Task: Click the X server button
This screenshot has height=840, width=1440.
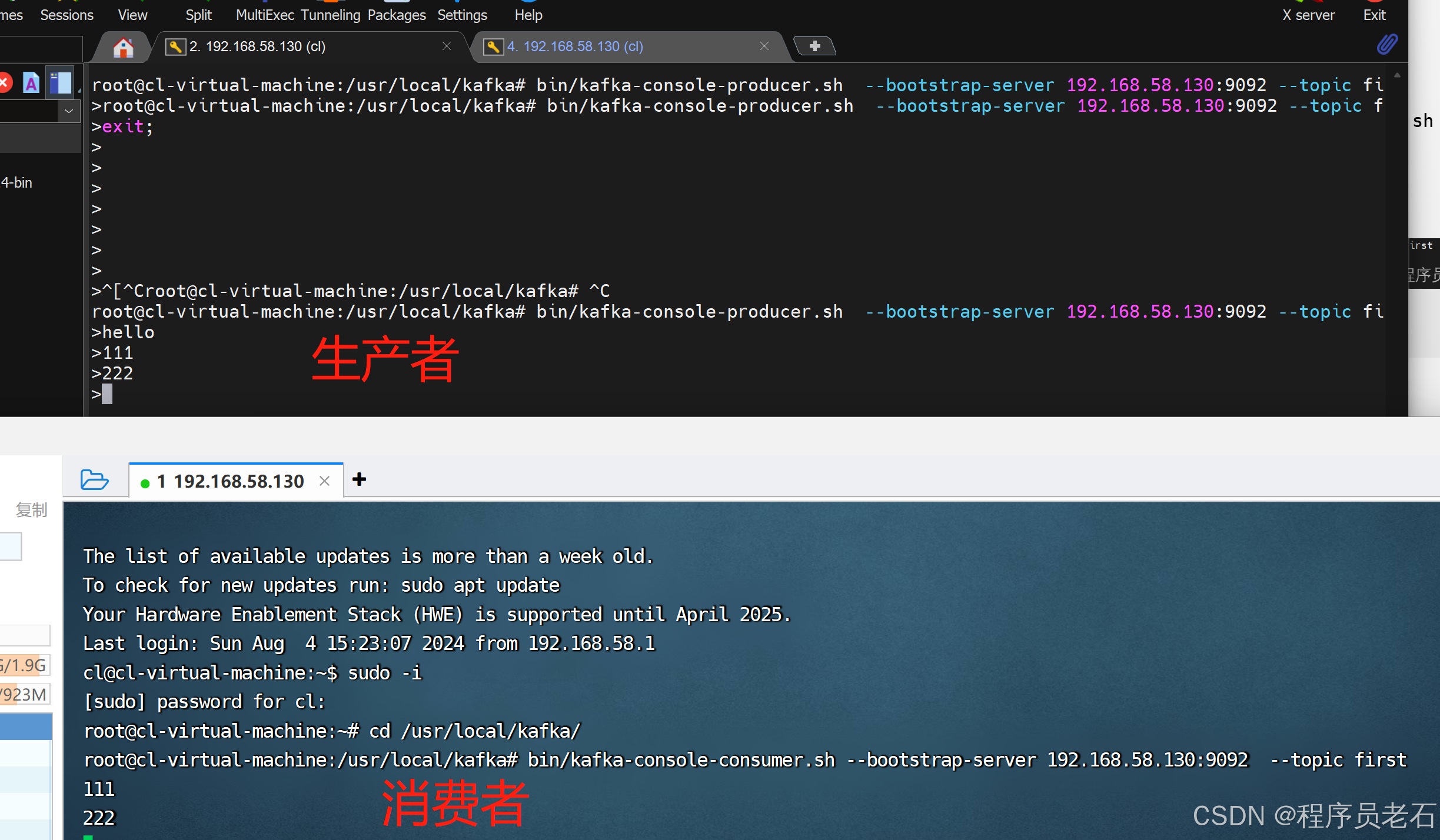Action: [1308, 15]
